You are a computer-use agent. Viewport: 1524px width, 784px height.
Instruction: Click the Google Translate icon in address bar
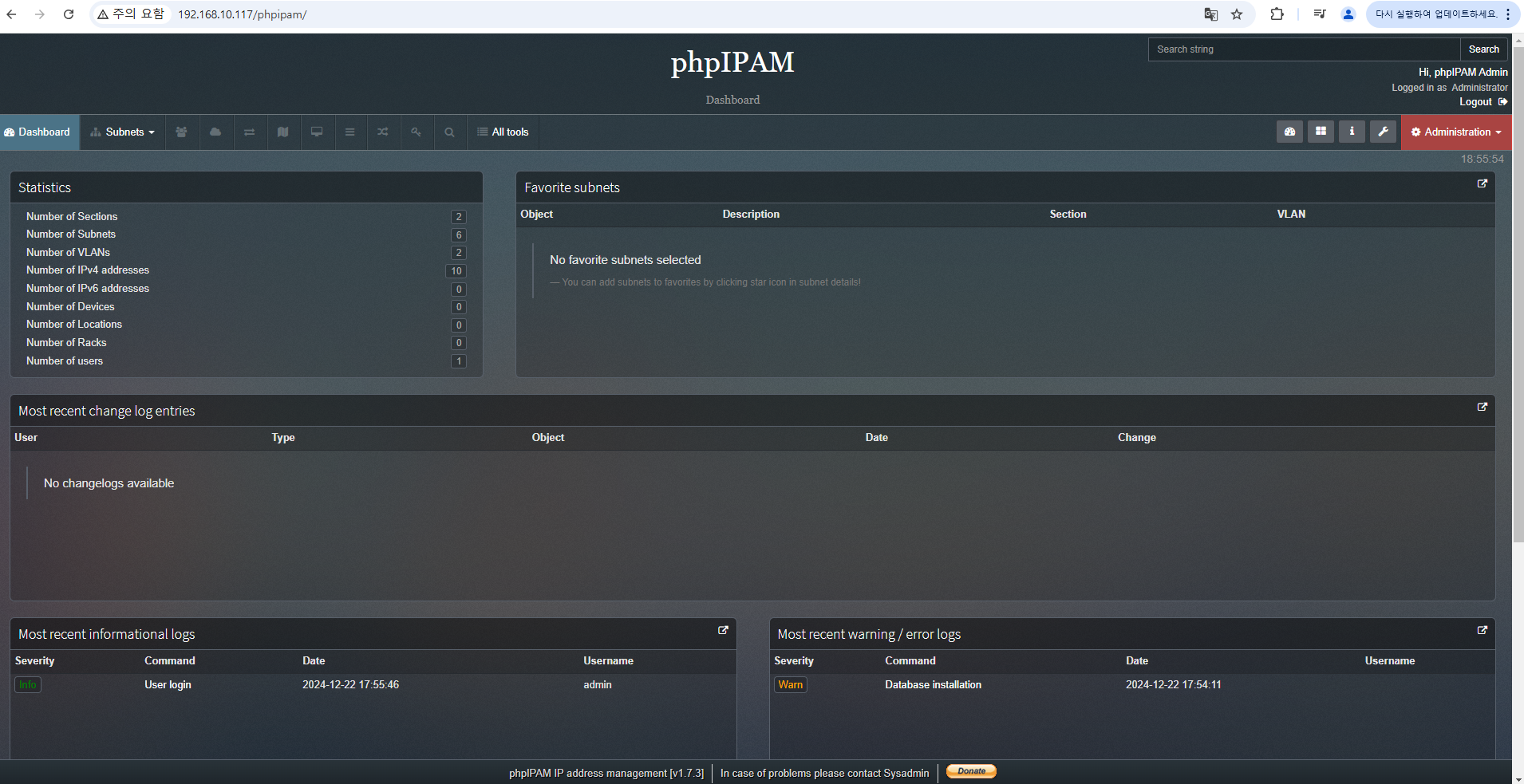1210,14
